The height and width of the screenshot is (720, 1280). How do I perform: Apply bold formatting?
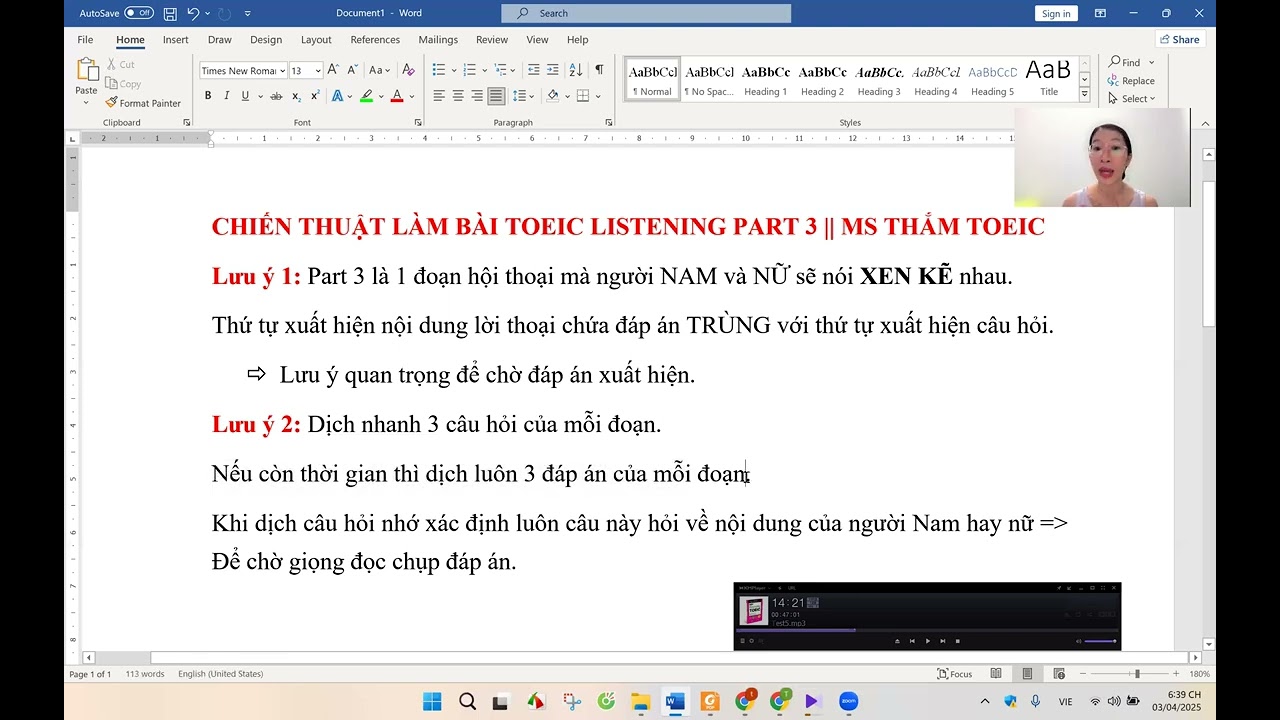pos(208,96)
